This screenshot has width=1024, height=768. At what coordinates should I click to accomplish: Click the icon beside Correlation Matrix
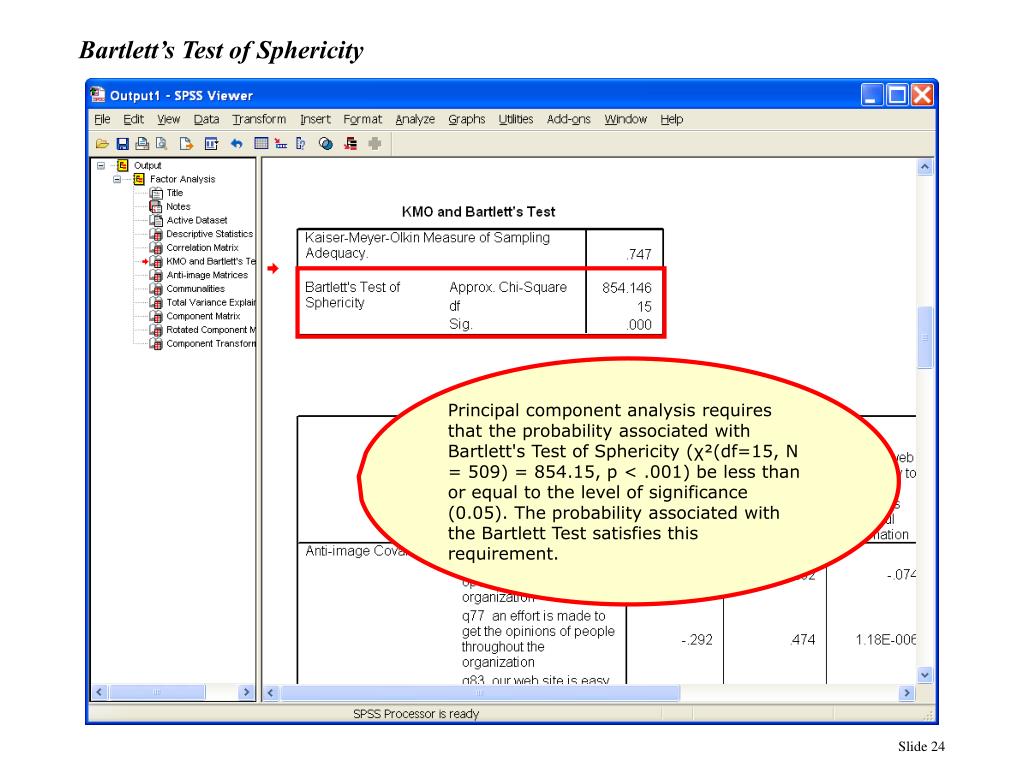[155, 248]
